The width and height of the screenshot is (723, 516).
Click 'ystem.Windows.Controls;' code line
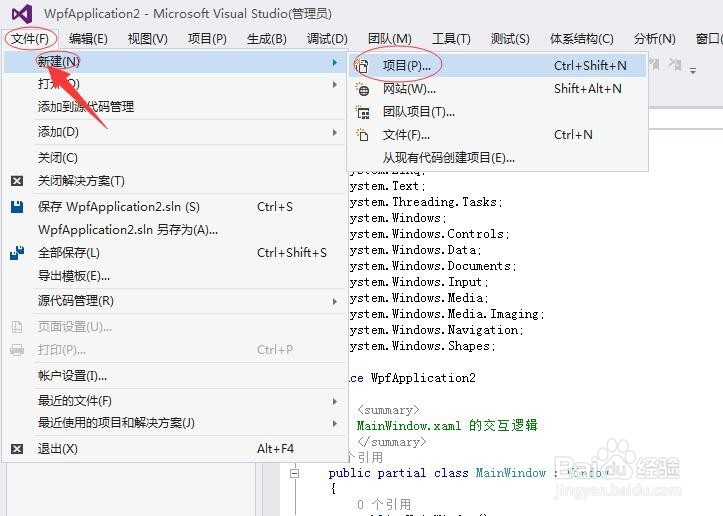coord(429,234)
